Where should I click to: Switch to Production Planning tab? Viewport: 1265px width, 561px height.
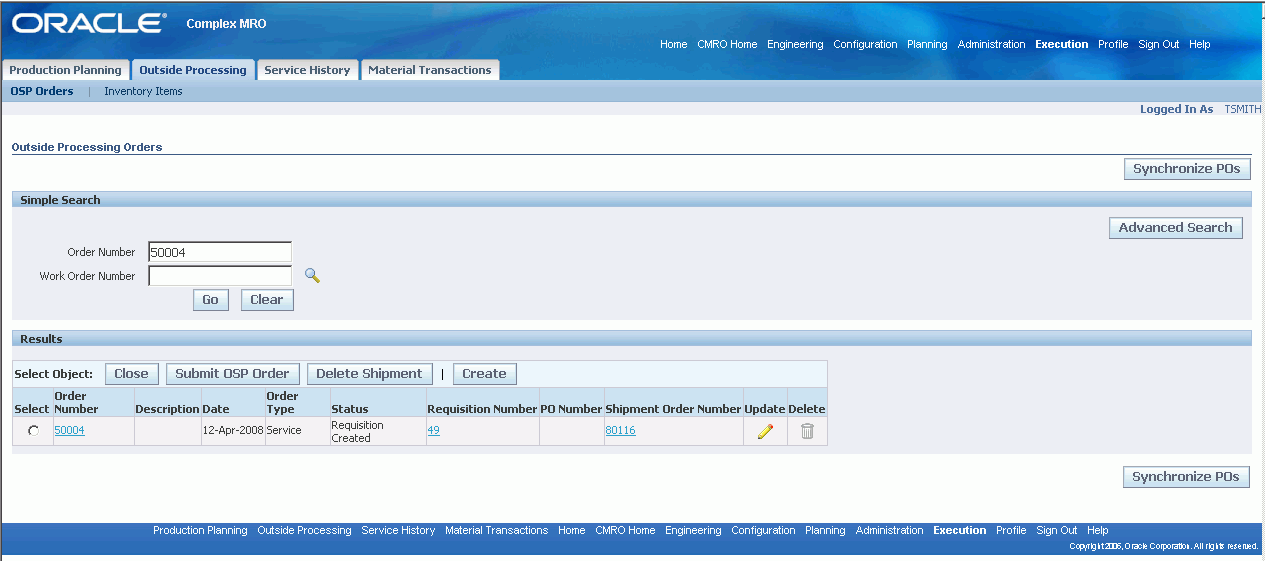[66, 70]
